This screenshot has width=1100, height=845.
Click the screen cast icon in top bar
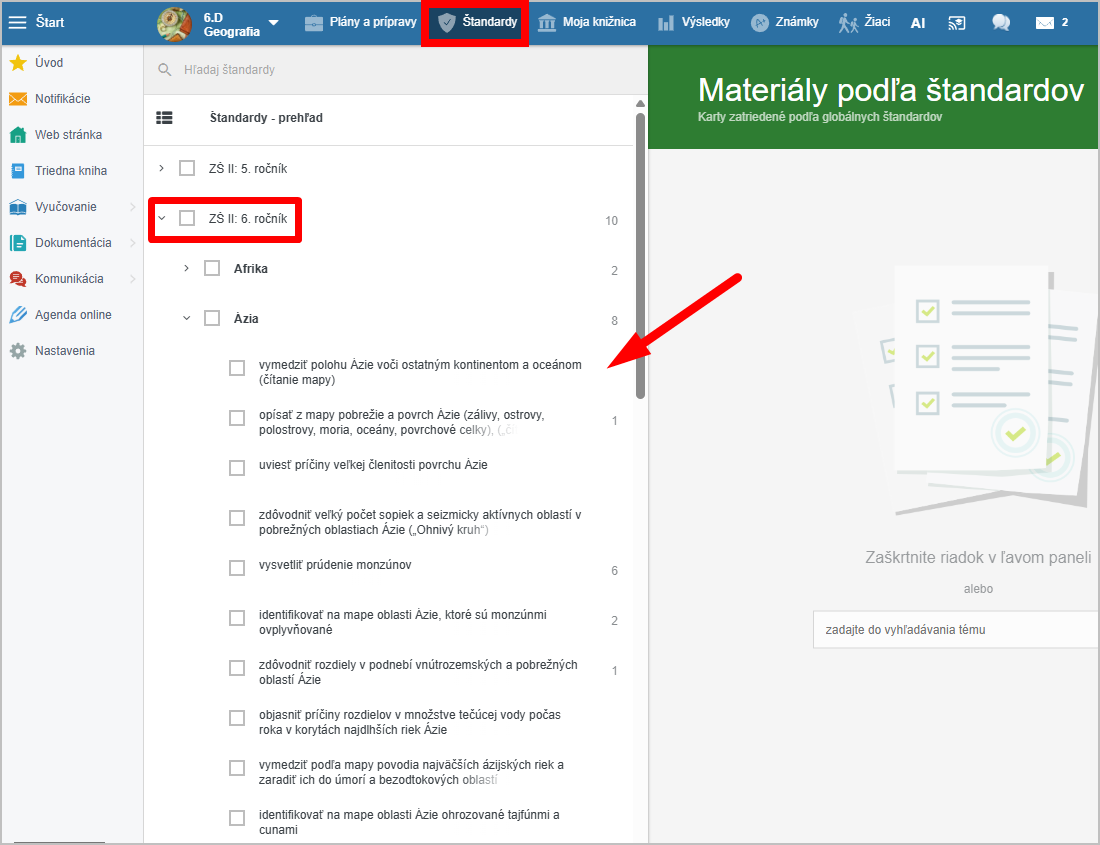[x=957, y=22]
